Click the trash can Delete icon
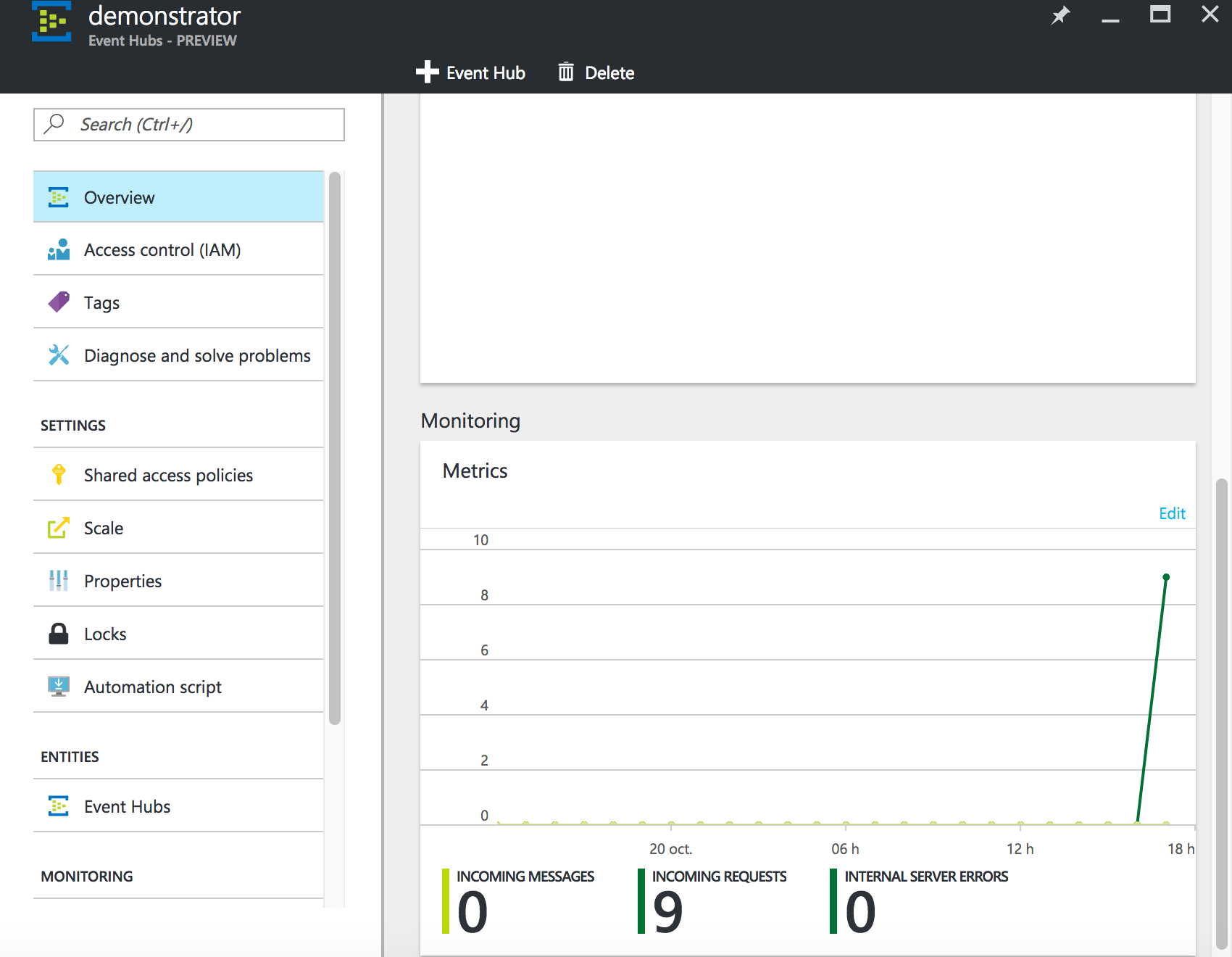 coord(566,72)
